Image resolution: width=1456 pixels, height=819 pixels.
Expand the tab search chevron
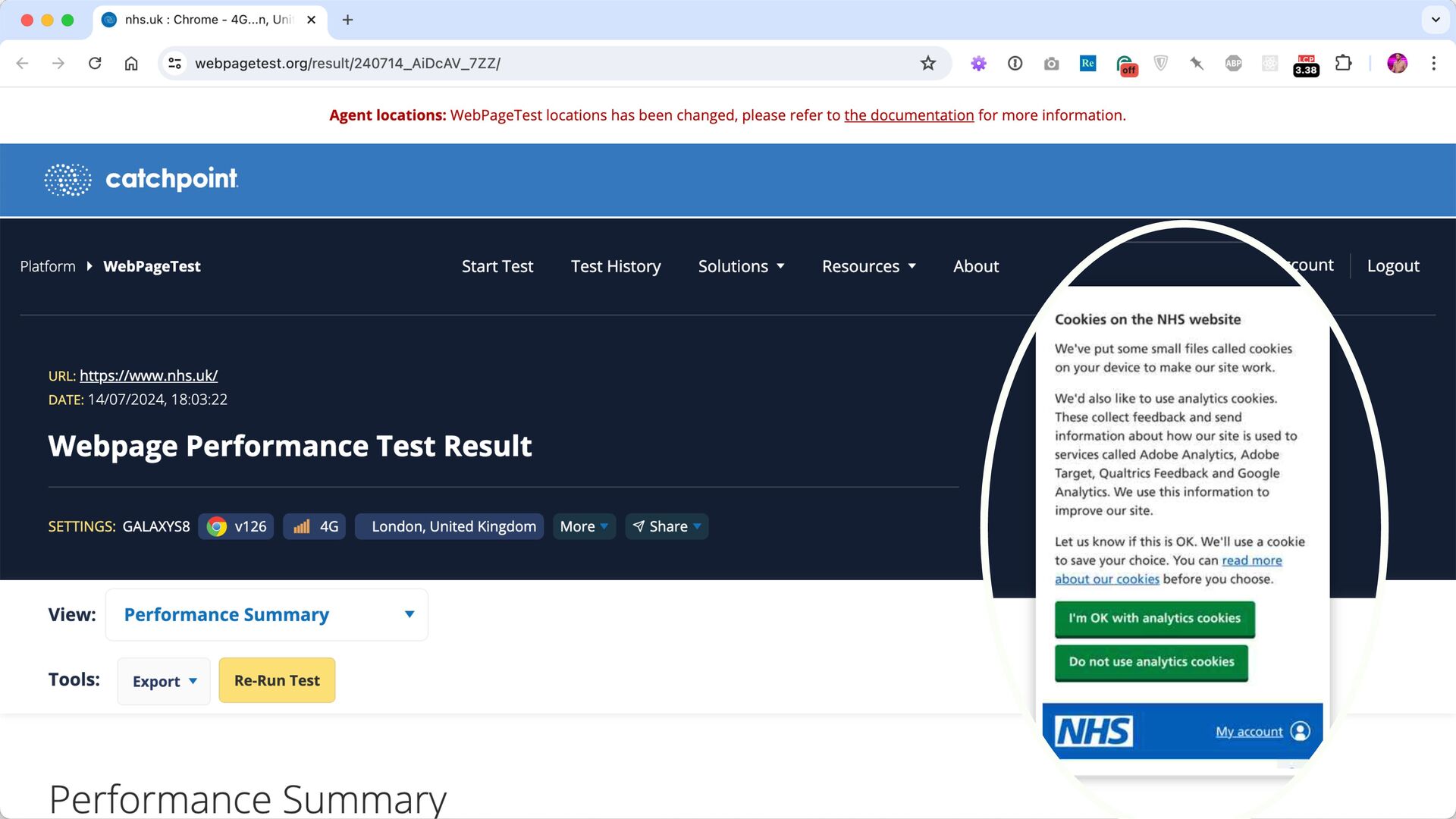click(x=1436, y=20)
